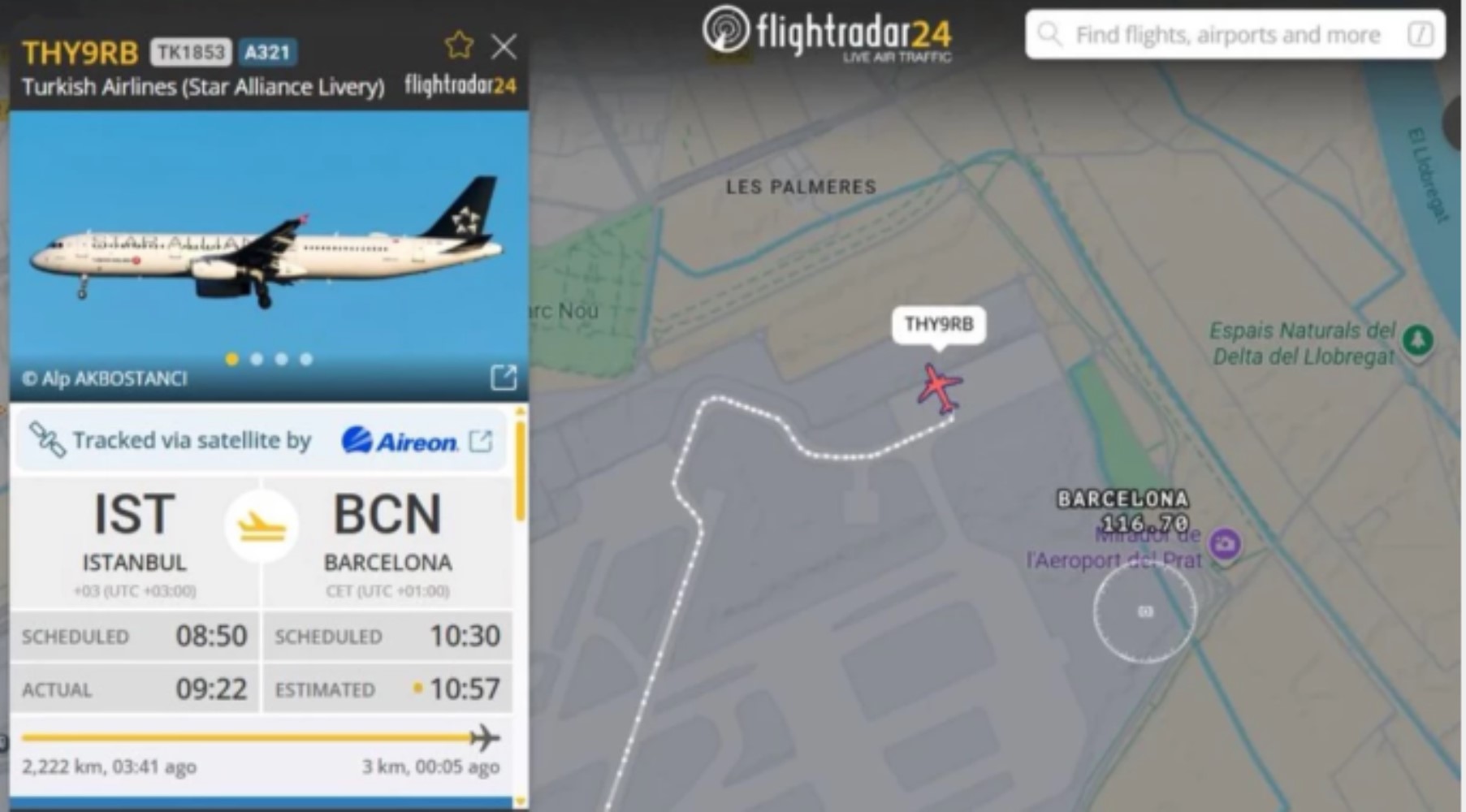Image resolution: width=1466 pixels, height=812 pixels.
Task: Click the flight progress bar plane marker
Action: point(484,738)
